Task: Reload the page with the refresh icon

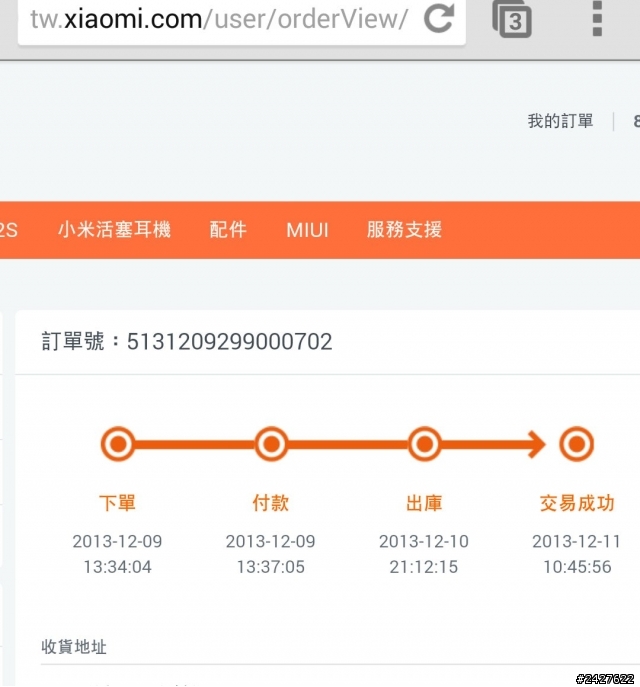Action: [x=439, y=18]
